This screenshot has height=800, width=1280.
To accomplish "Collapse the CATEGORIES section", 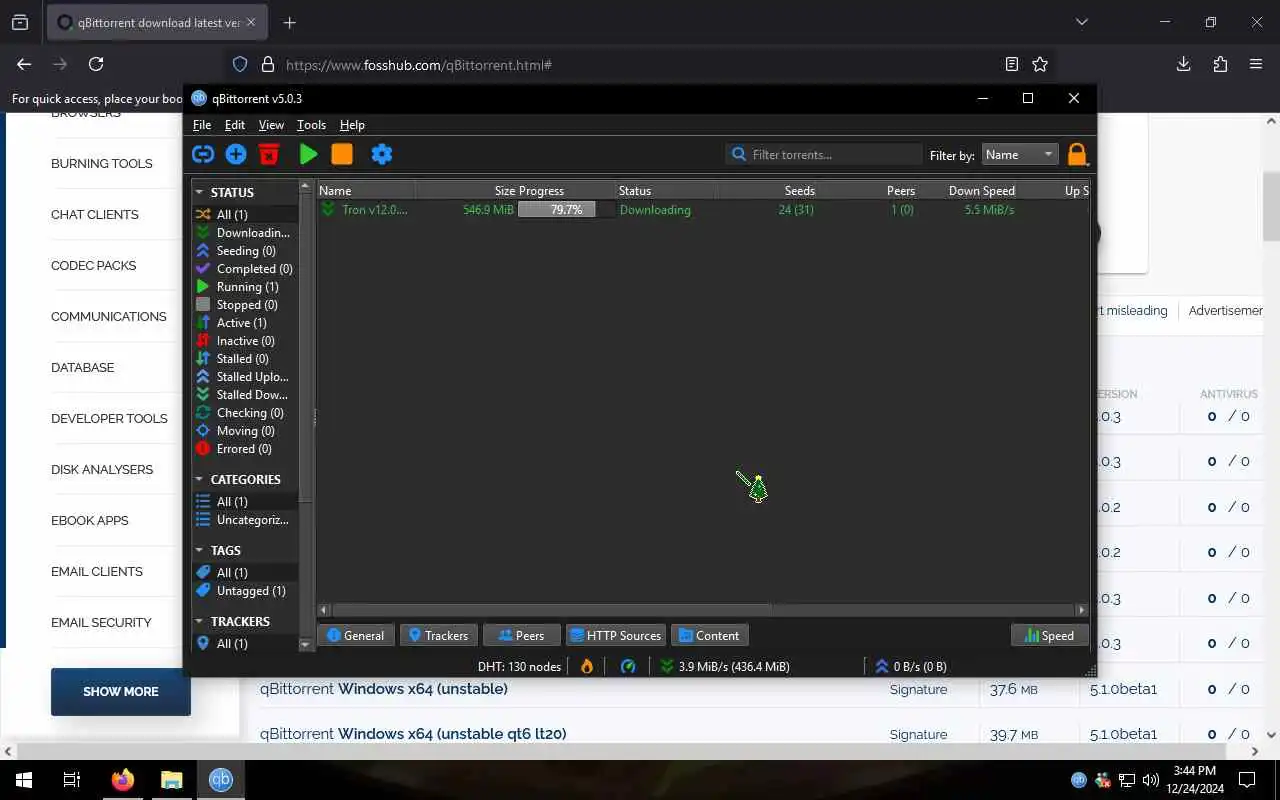I will (x=199, y=479).
